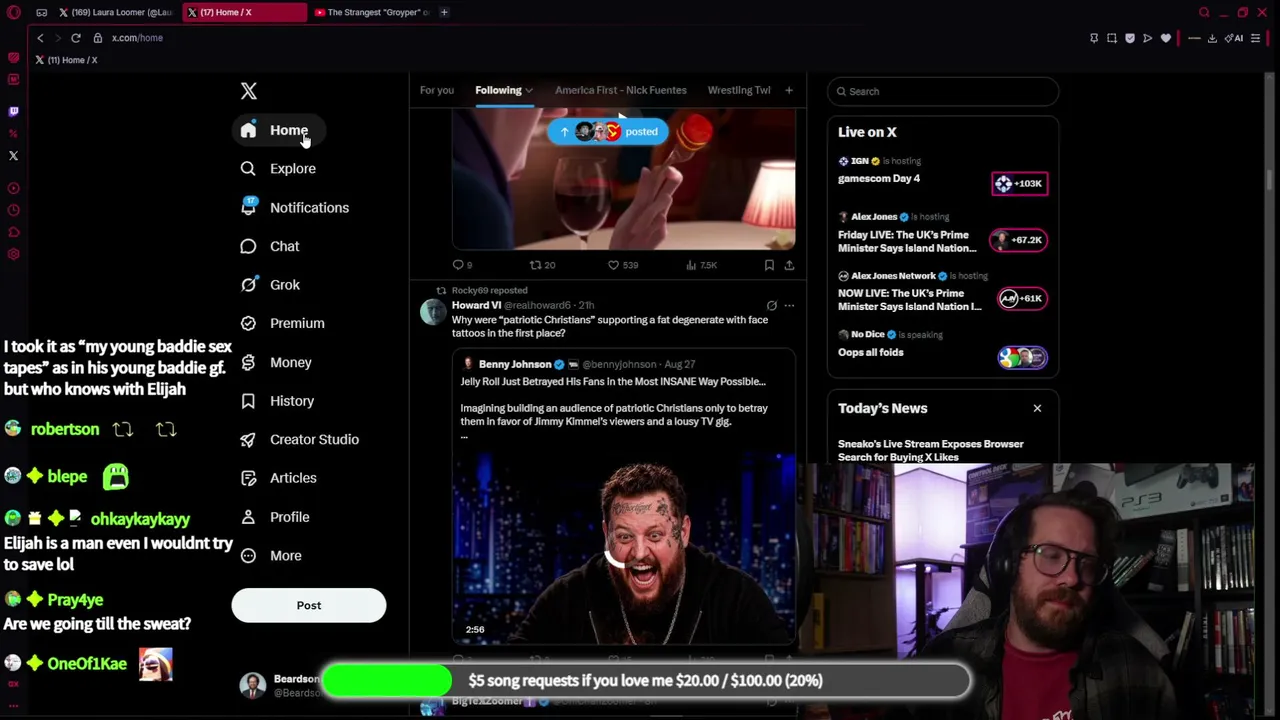
Task: Click the white Post button
Action: tap(308, 605)
